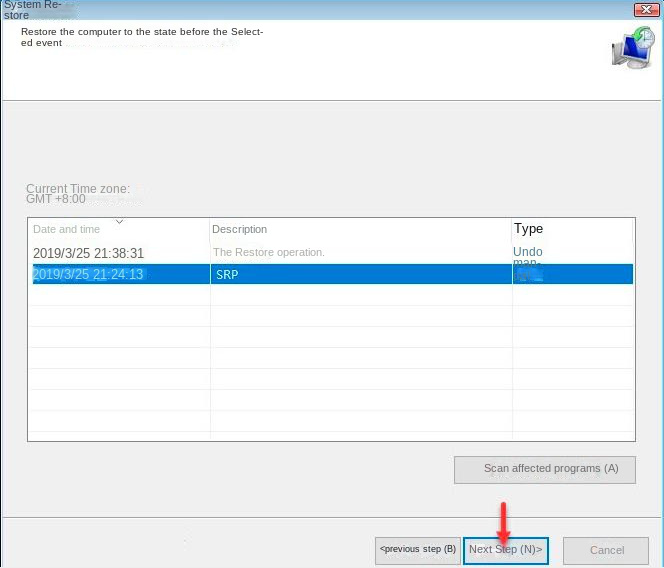Viewport: 664px width, 568px height.
Task: Click the System Restore title bar
Action: [x=300, y=8]
